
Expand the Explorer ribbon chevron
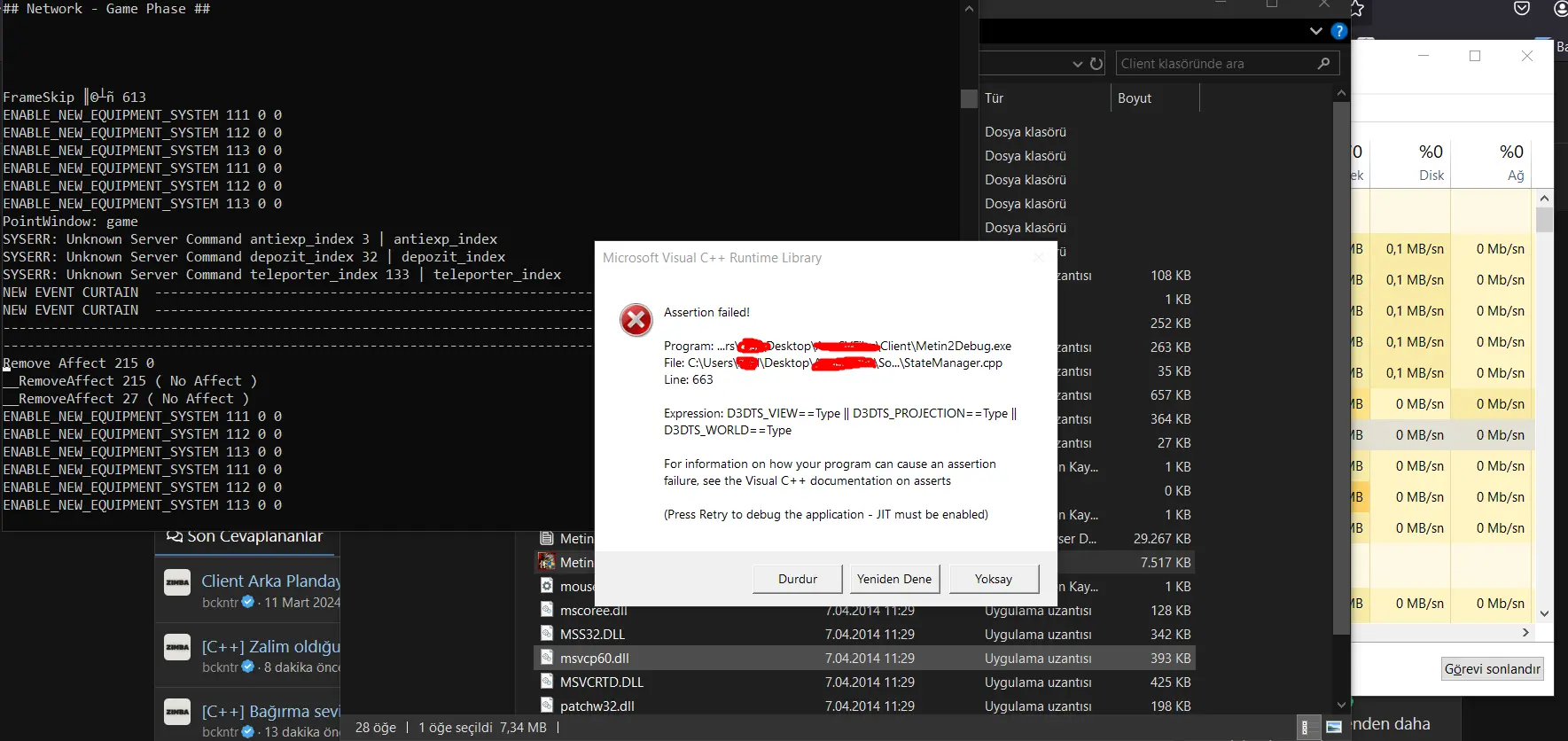(1315, 31)
